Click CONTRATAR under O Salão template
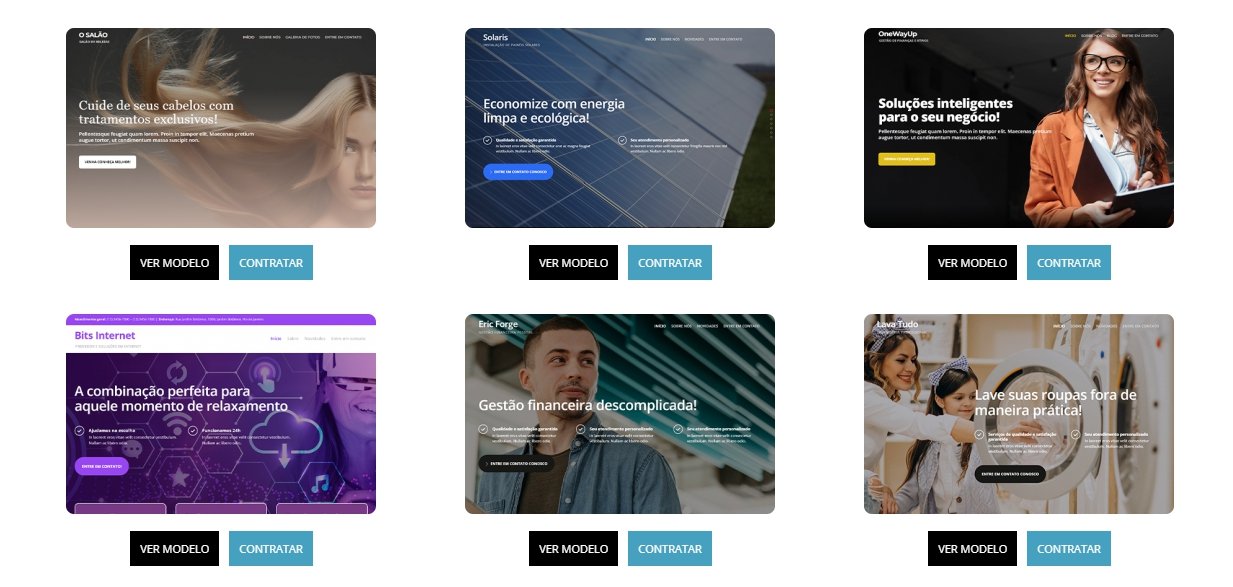 tap(271, 263)
